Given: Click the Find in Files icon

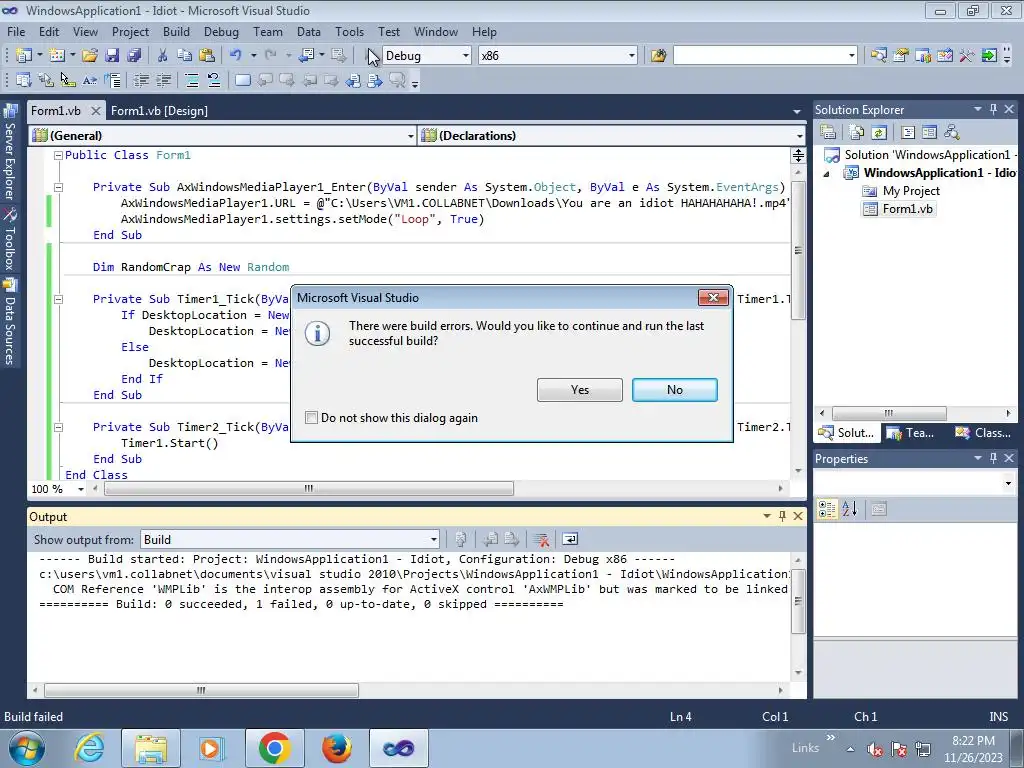Looking at the screenshot, I should coord(658,56).
